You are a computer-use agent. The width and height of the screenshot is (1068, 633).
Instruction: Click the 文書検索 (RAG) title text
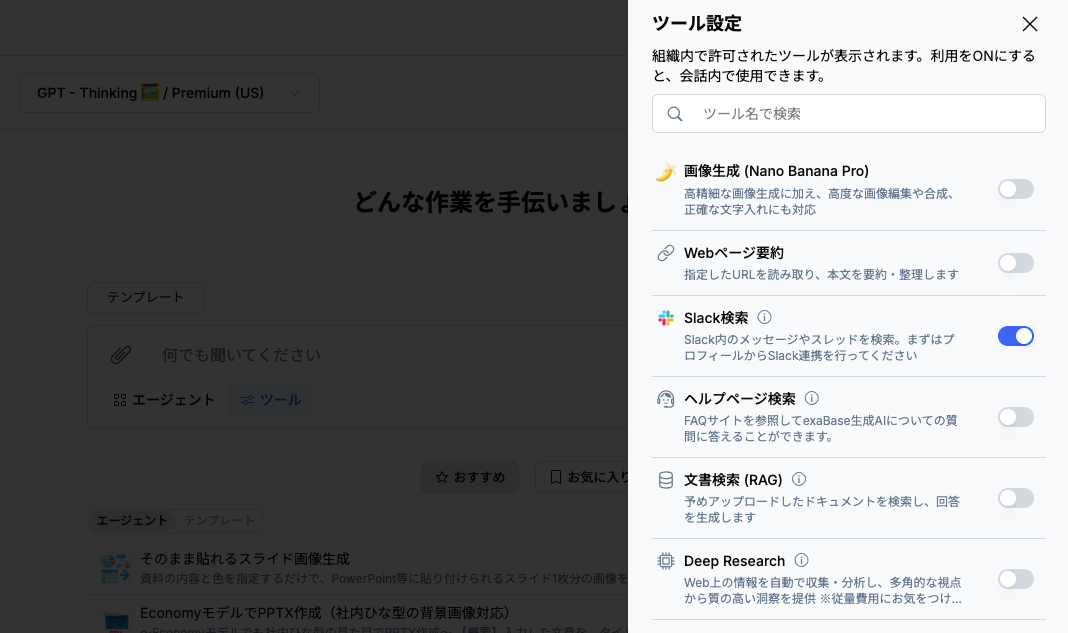[733, 480]
